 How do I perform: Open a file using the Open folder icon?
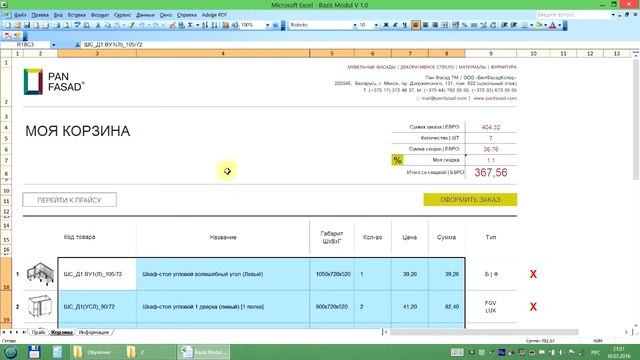[17, 25]
